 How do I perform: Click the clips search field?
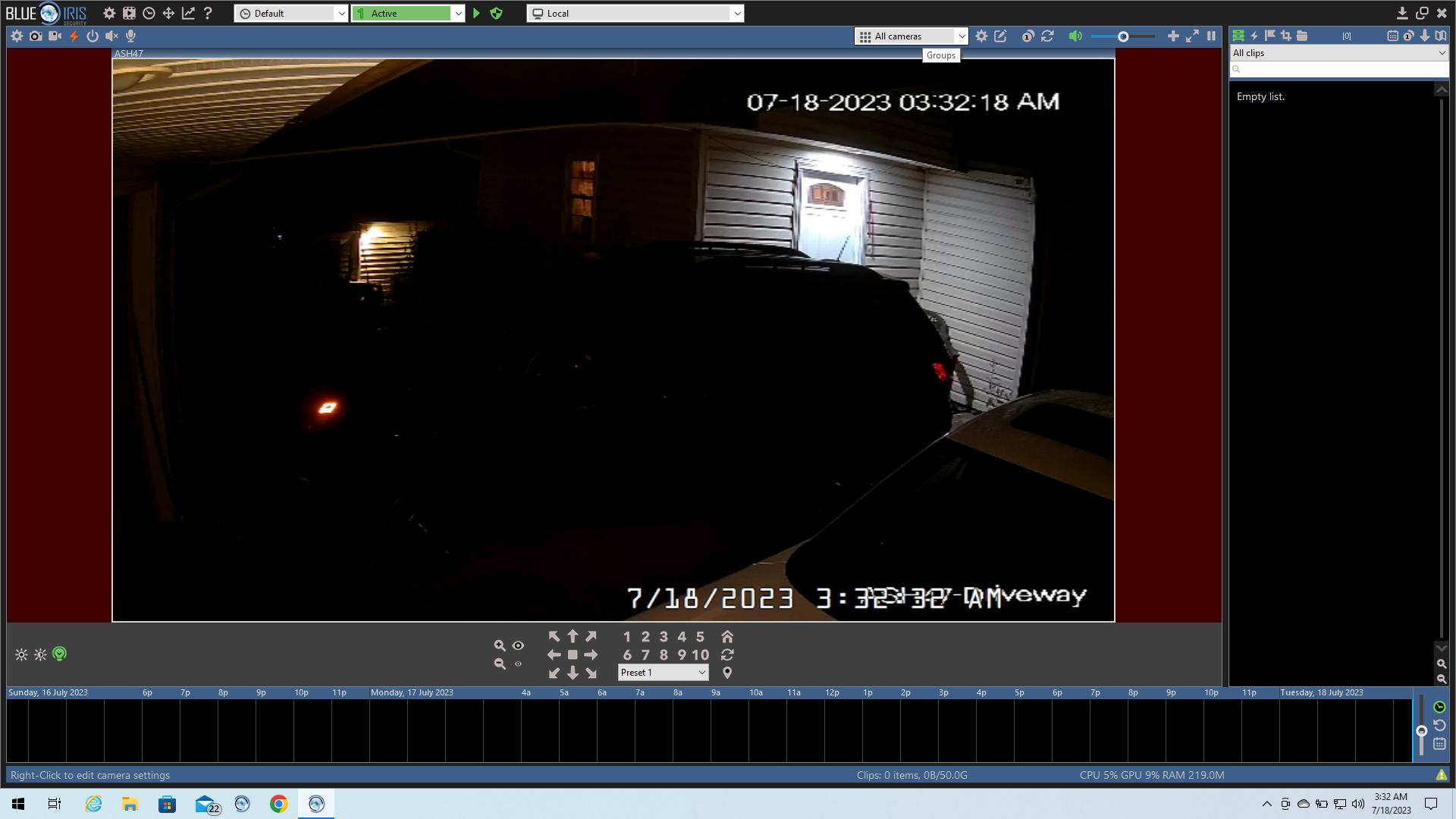1338,69
